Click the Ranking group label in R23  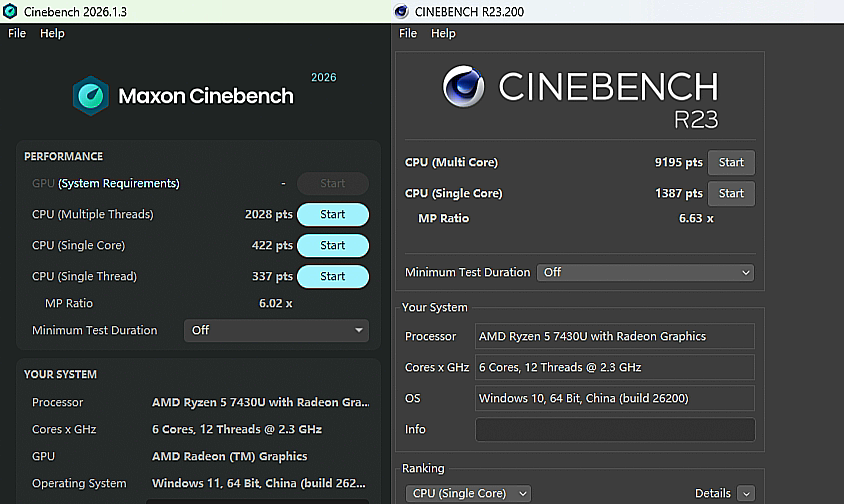point(423,468)
